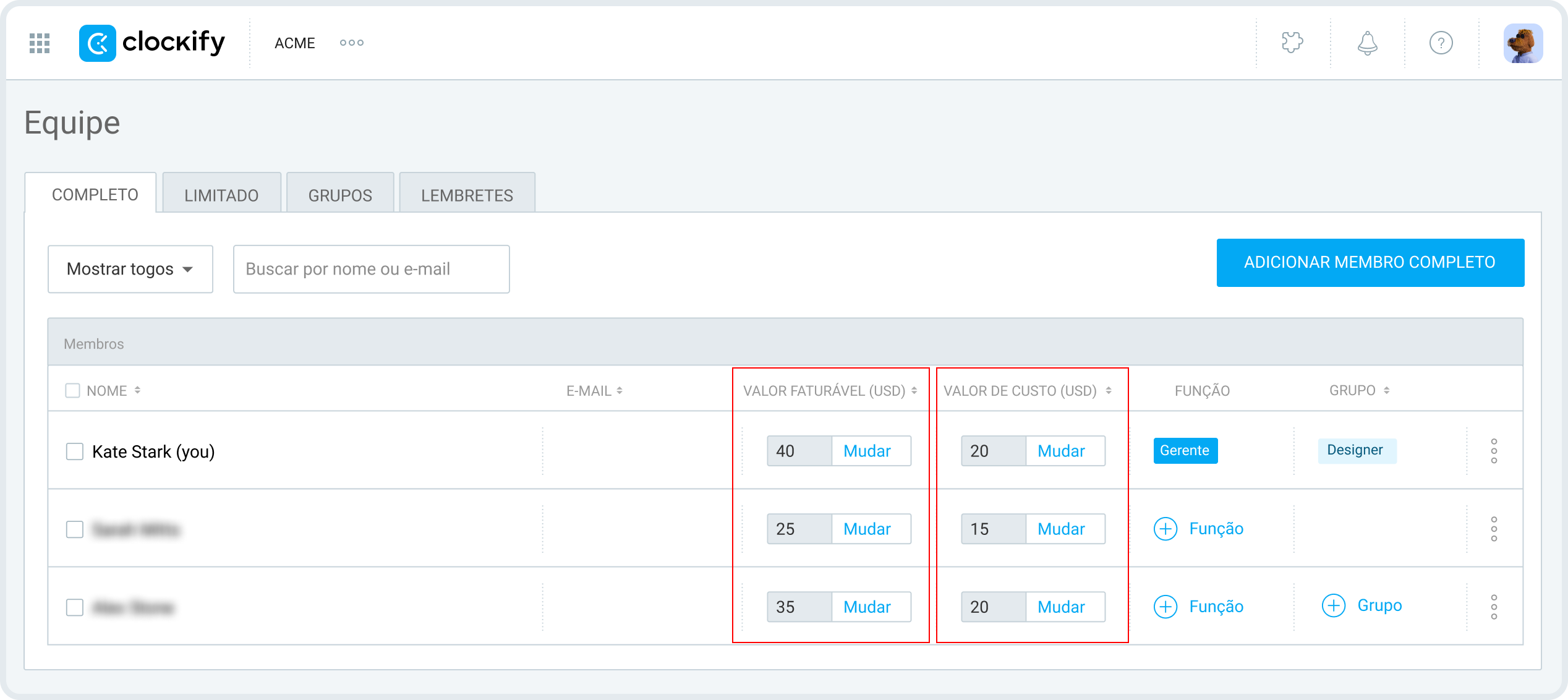Image resolution: width=1568 pixels, height=700 pixels.
Task: Select the third member row checkbox
Action: tap(75, 607)
